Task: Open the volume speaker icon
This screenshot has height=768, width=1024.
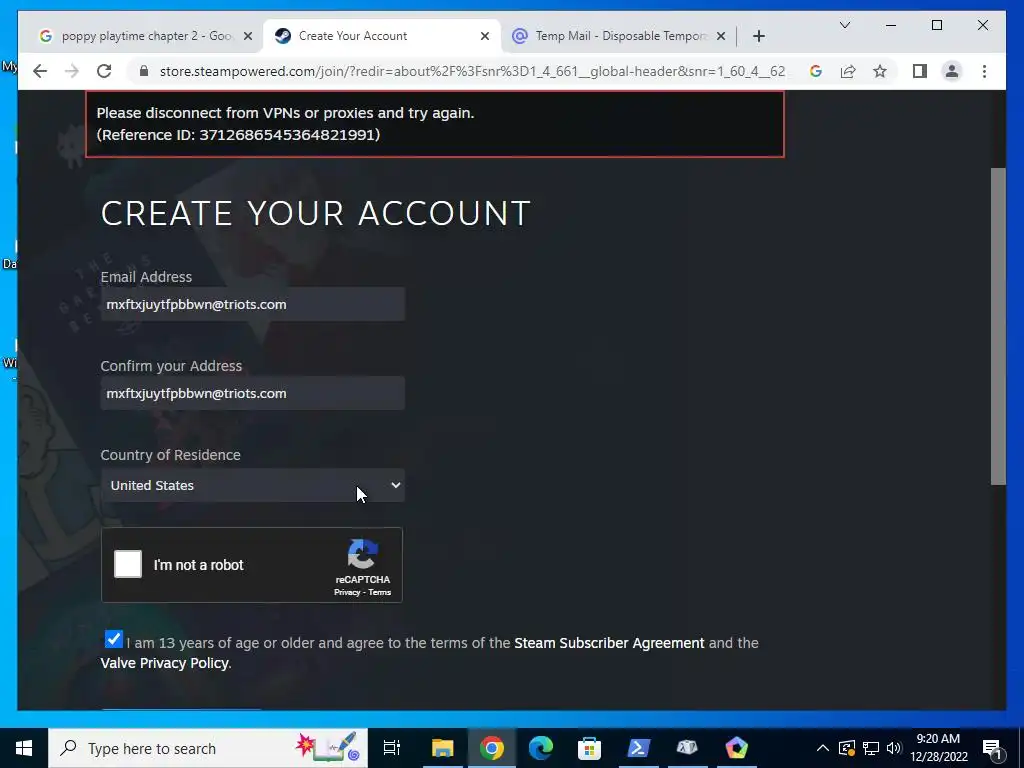Action: (894, 748)
